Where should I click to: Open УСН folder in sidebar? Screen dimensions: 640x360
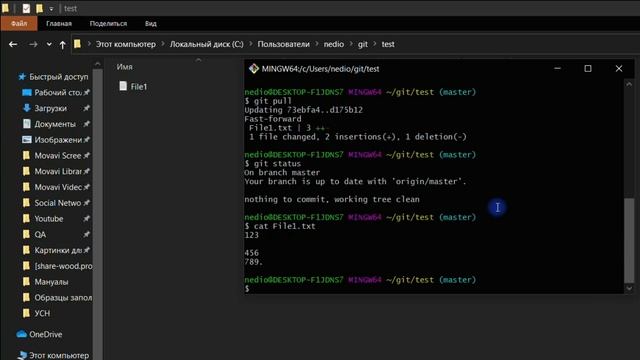pos(42,313)
